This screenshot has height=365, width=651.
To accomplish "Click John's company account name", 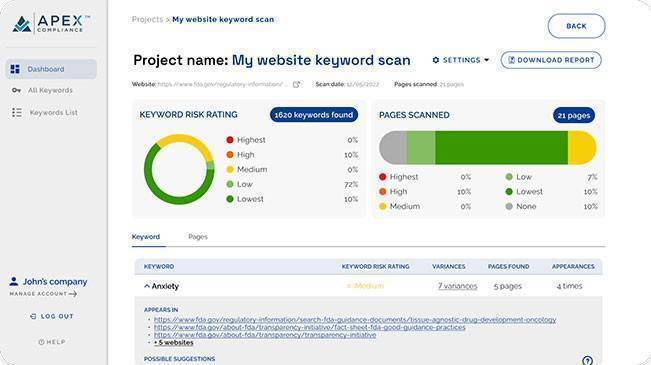I will click(55, 282).
